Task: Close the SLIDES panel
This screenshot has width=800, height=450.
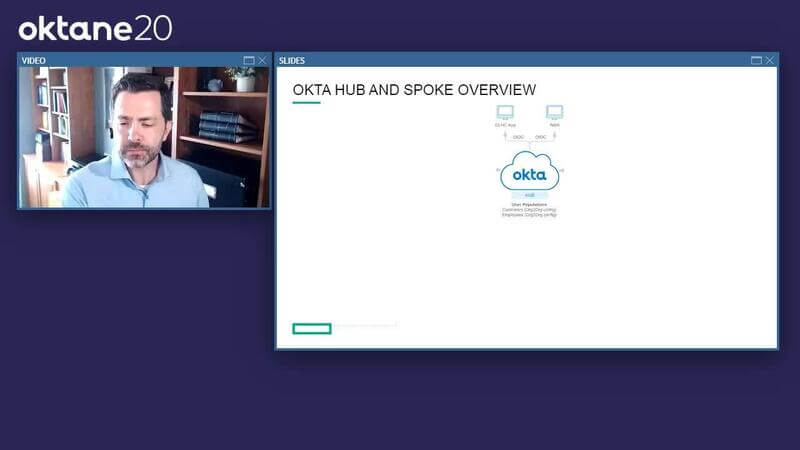Action: [769, 60]
